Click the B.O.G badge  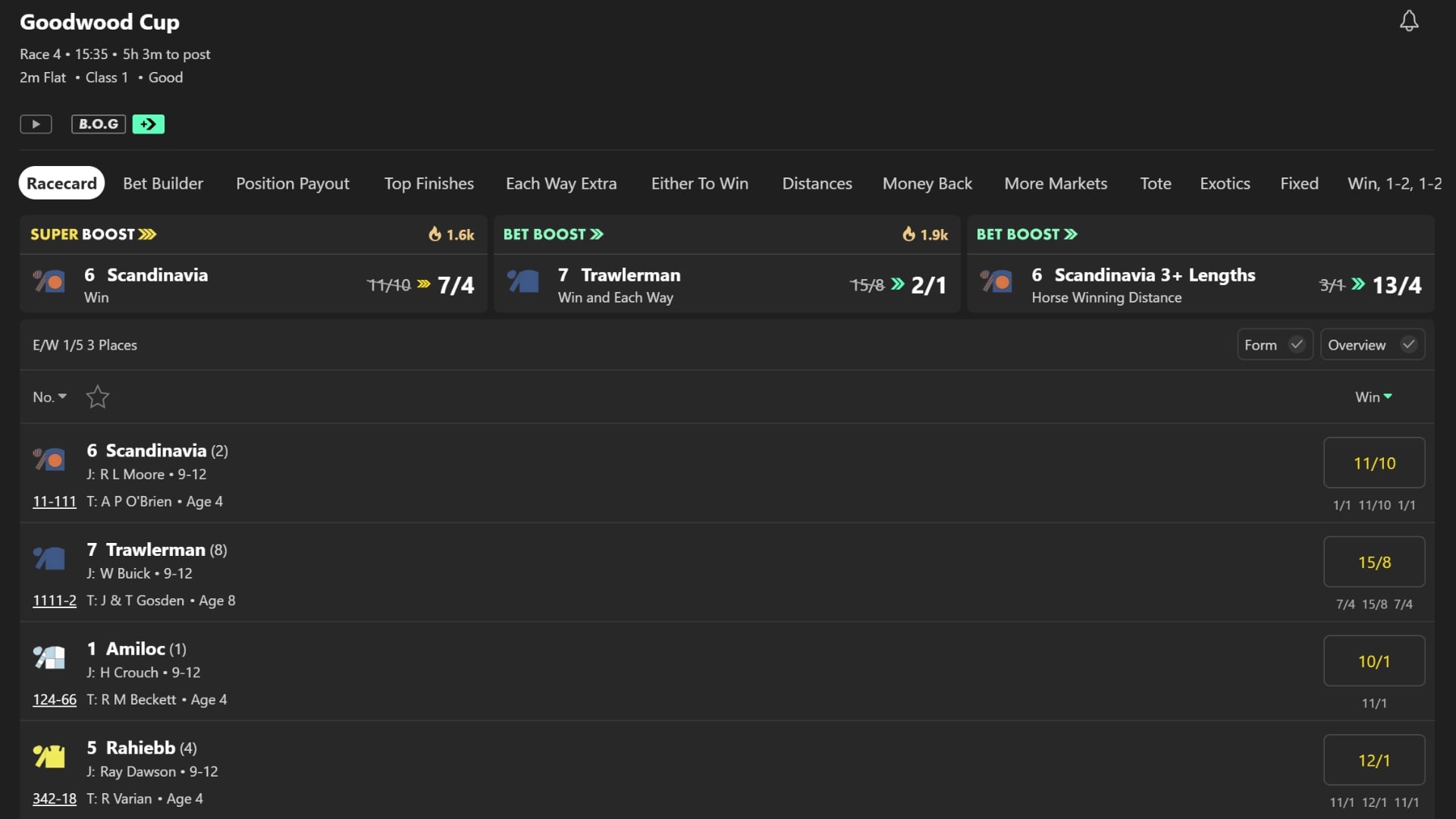(99, 124)
